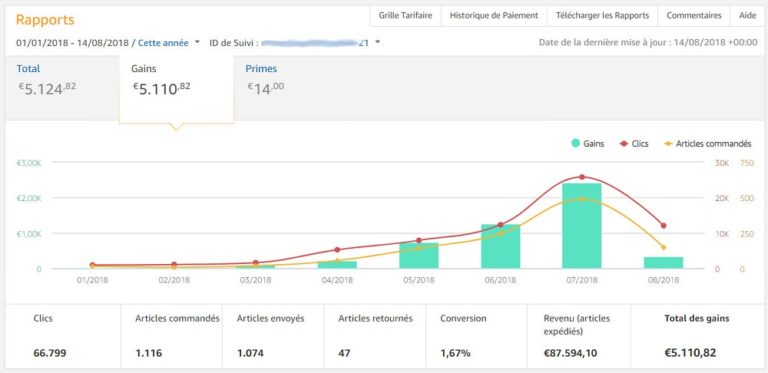
Task: Open Télécharger les Rapports
Action: coord(602,15)
